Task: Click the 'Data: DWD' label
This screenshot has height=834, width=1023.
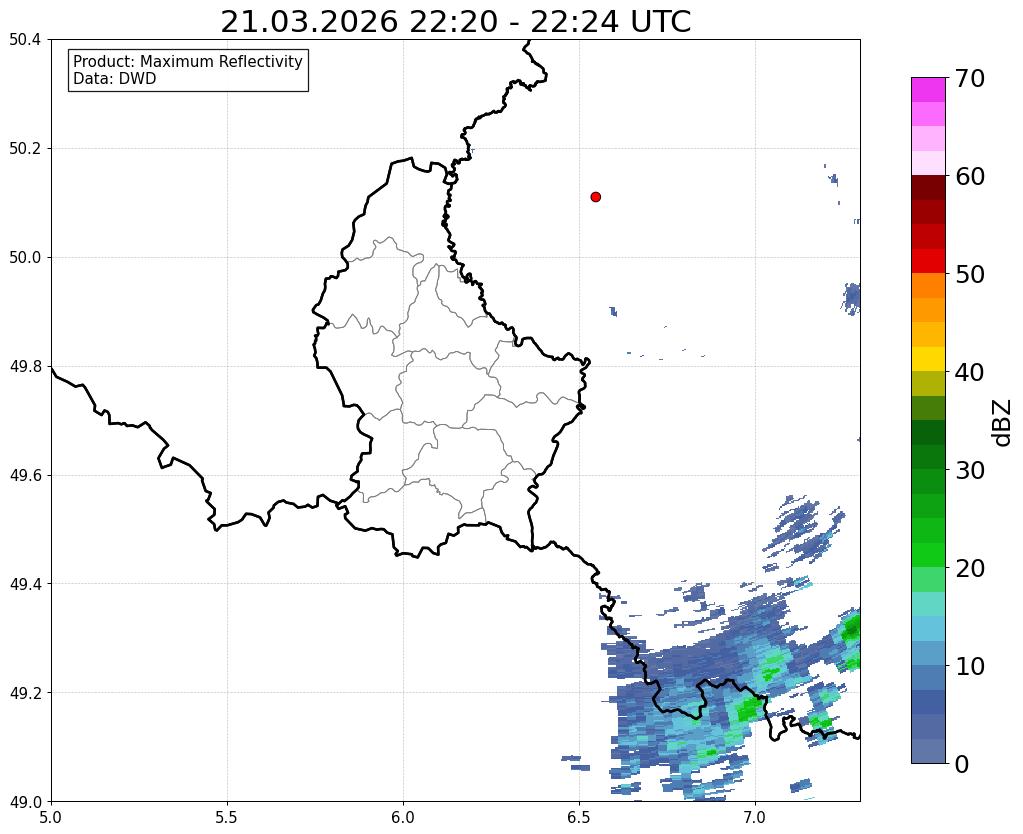Action: (x=115, y=79)
